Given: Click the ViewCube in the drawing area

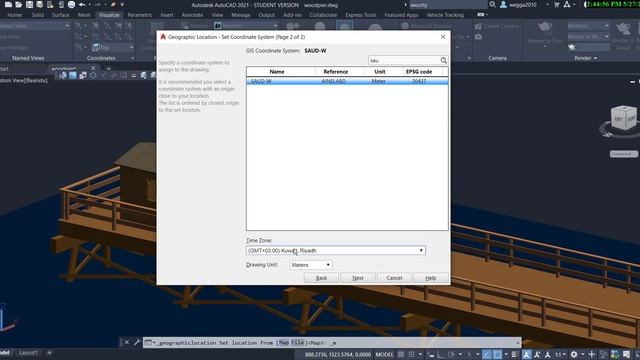Looking at the screenshot, I should coord(623,118).
